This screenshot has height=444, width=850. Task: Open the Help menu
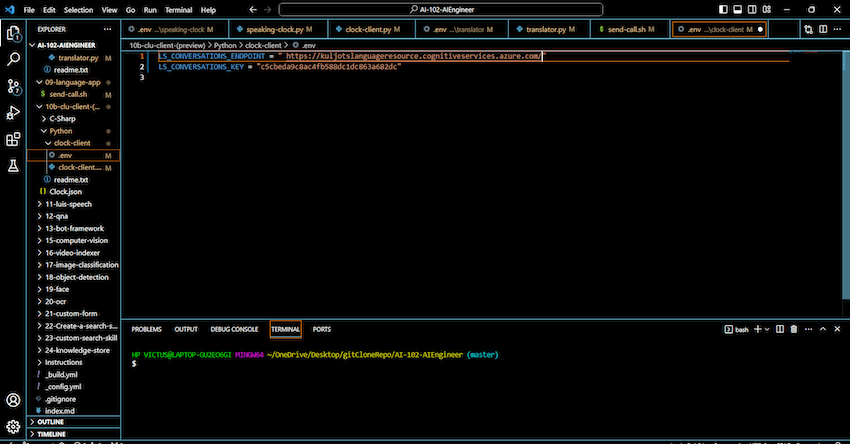pyautogui.click(x=208, y=10)
